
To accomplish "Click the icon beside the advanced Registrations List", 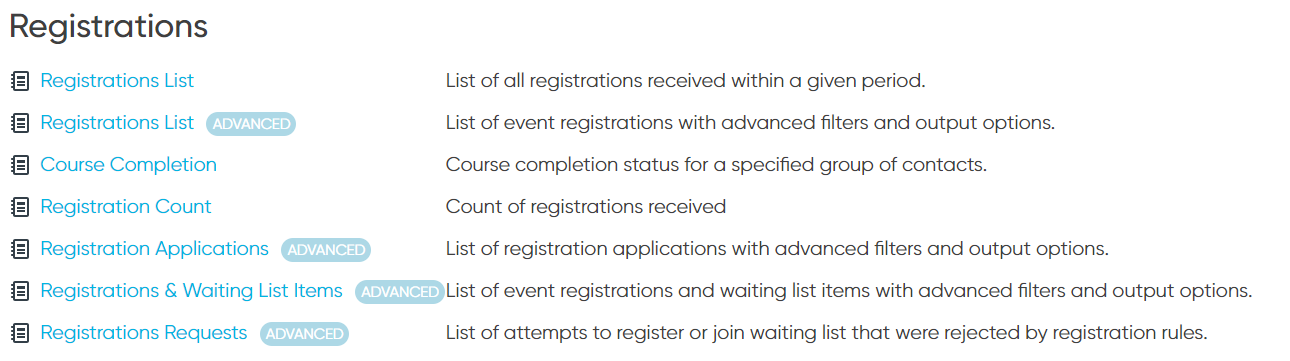I will click(20, 123).
